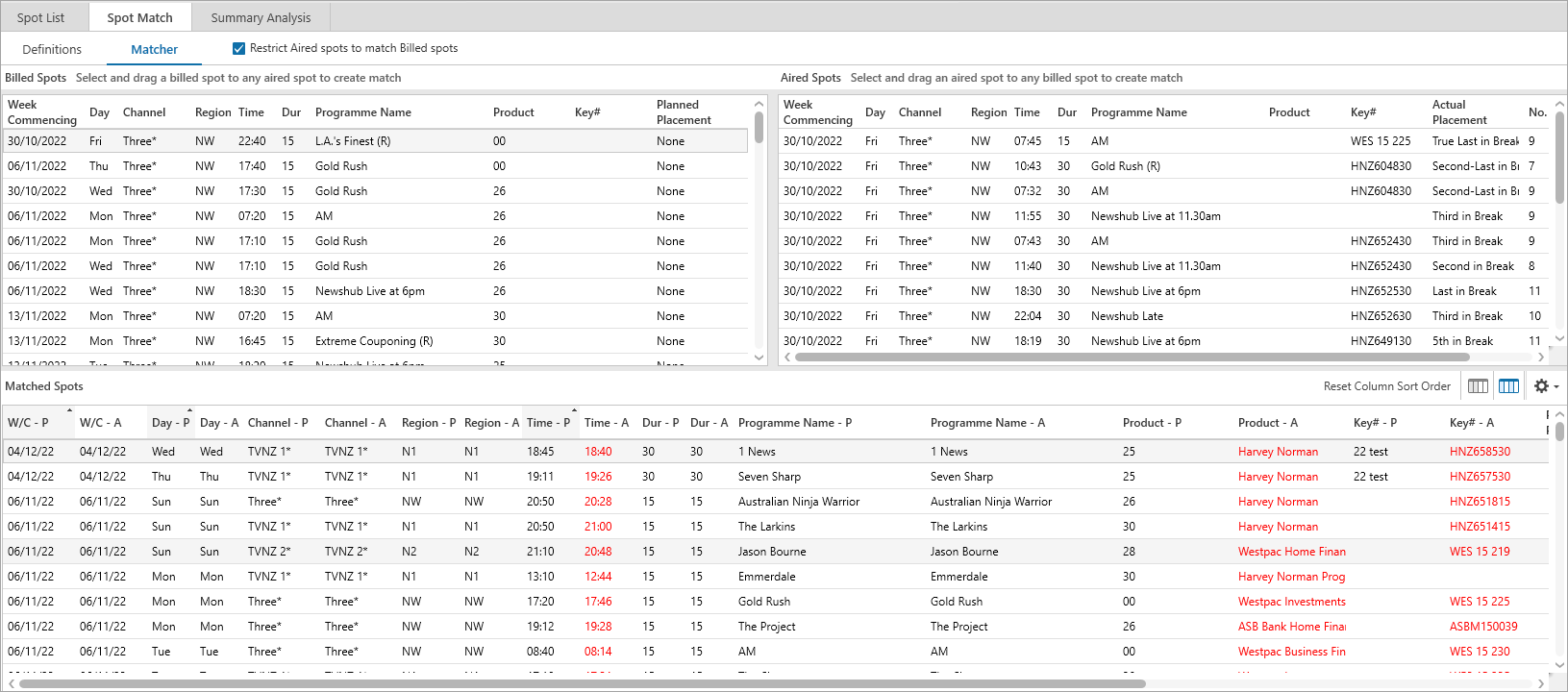Viewport: 1568px width, 692px height.
Task: Select matched row for 1 News
Action: (775, 452)
